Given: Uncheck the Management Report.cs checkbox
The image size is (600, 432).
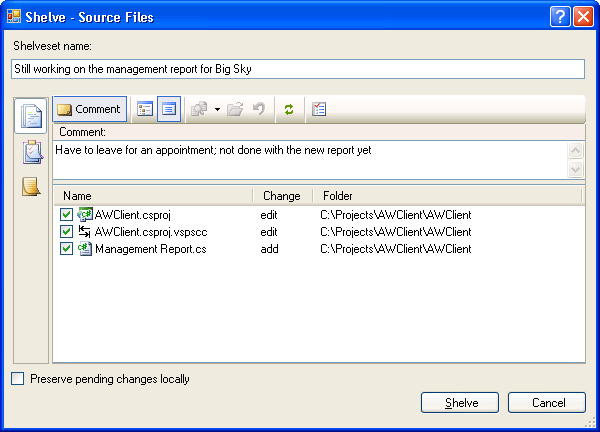Looking at the screenshot, I should tap(66, 249).
